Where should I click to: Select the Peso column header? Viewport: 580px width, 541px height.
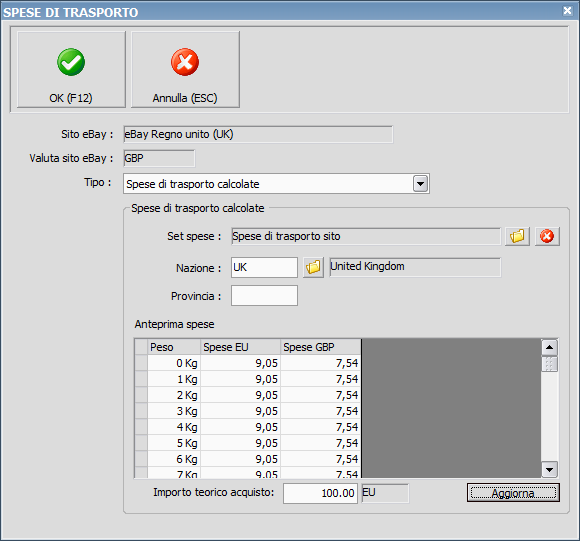point(174,347)
